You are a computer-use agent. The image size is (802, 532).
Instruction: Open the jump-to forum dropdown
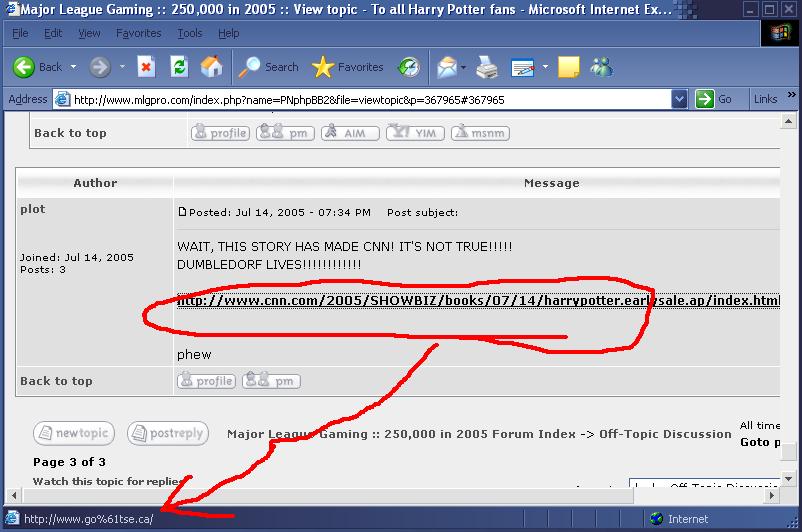(704, 483)
